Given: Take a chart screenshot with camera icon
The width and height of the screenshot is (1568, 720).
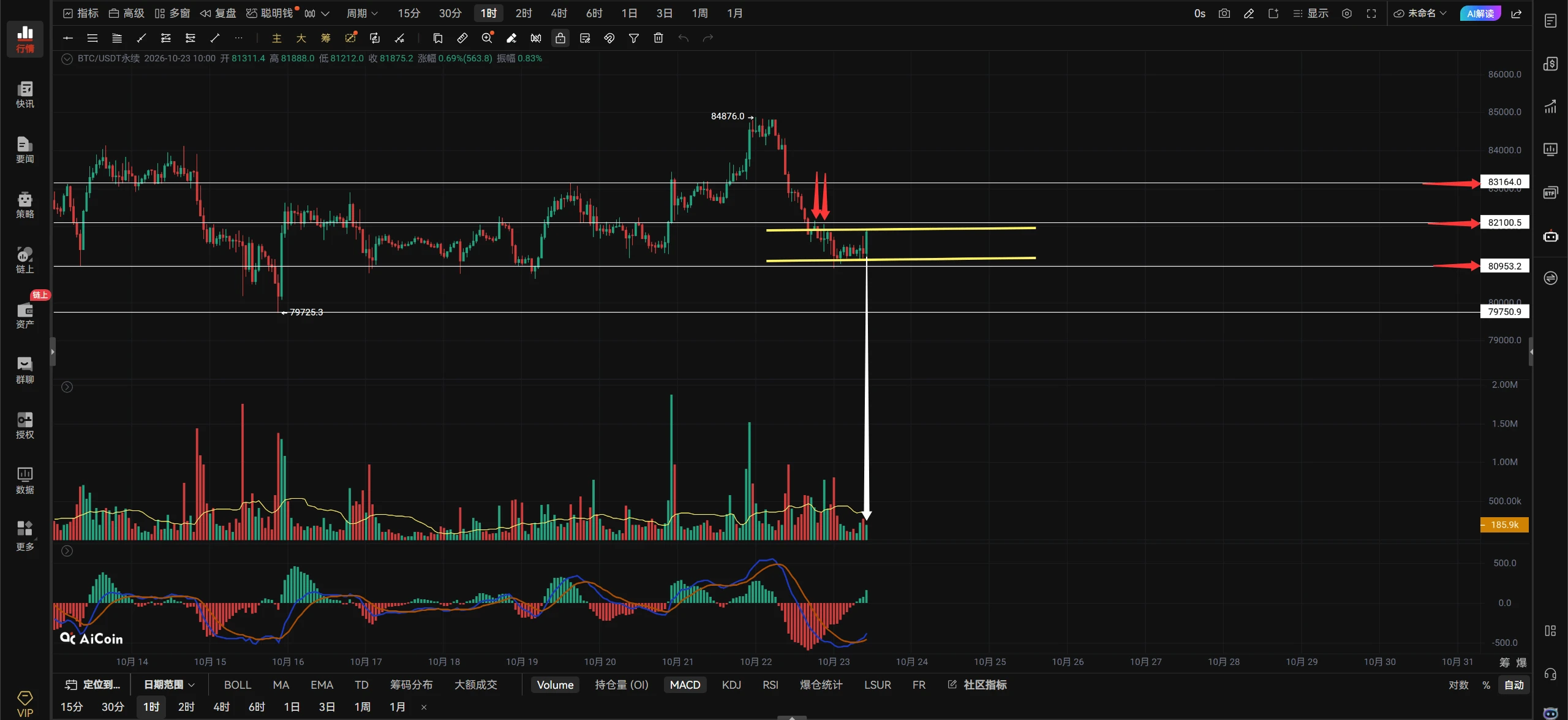Looking at the screenshot, I should (1224, 13).
